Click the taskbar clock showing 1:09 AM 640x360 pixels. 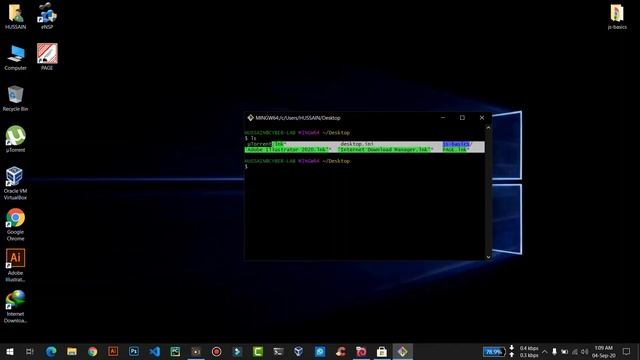click(x=603, y=351)
